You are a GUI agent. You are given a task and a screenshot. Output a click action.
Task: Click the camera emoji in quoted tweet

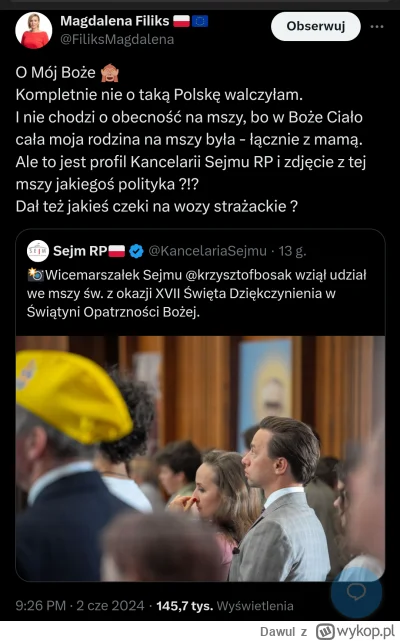click(x=35, y=275)
